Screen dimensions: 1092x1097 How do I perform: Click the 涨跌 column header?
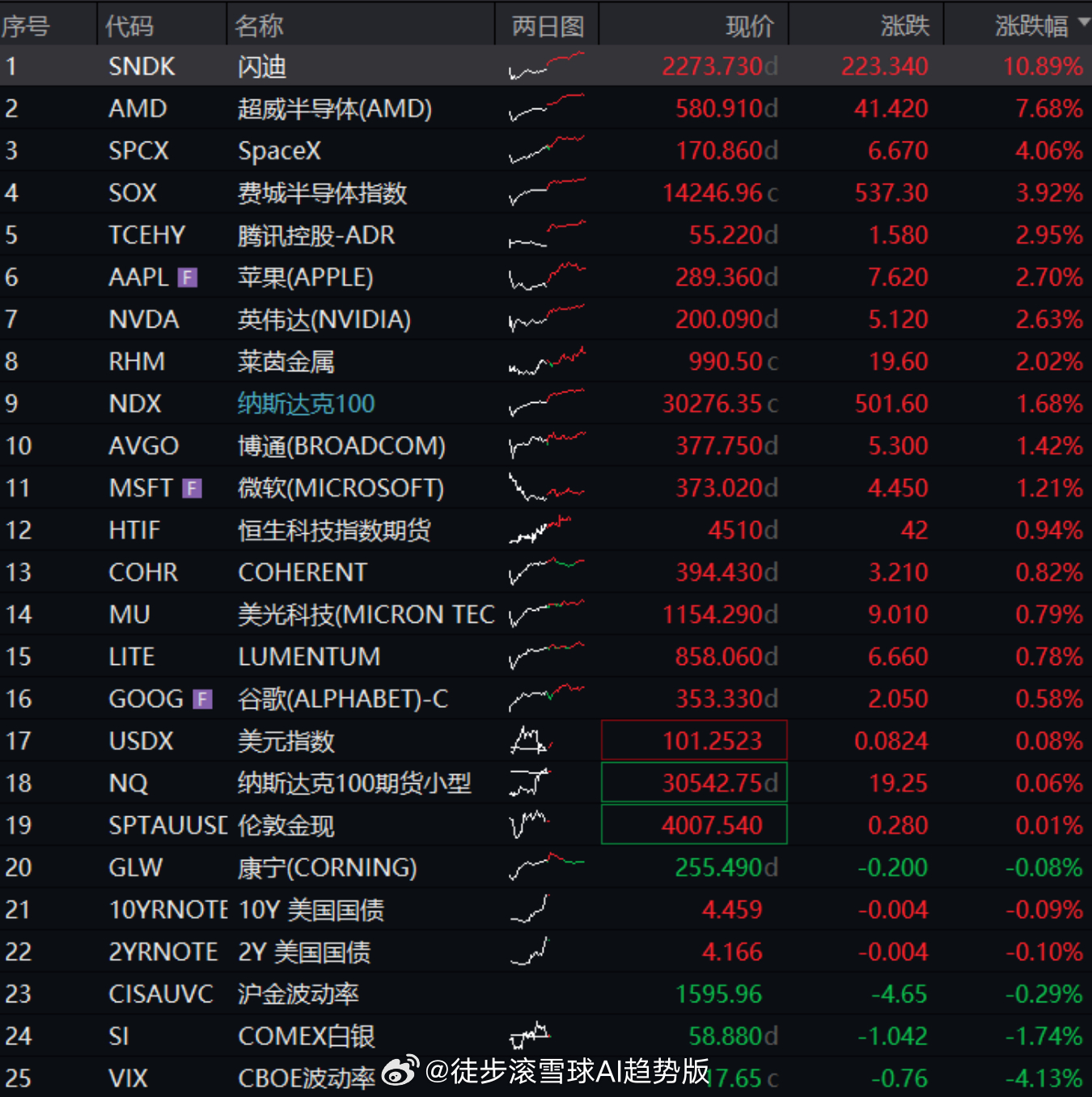pyautogui.click(x=905, y=26)
